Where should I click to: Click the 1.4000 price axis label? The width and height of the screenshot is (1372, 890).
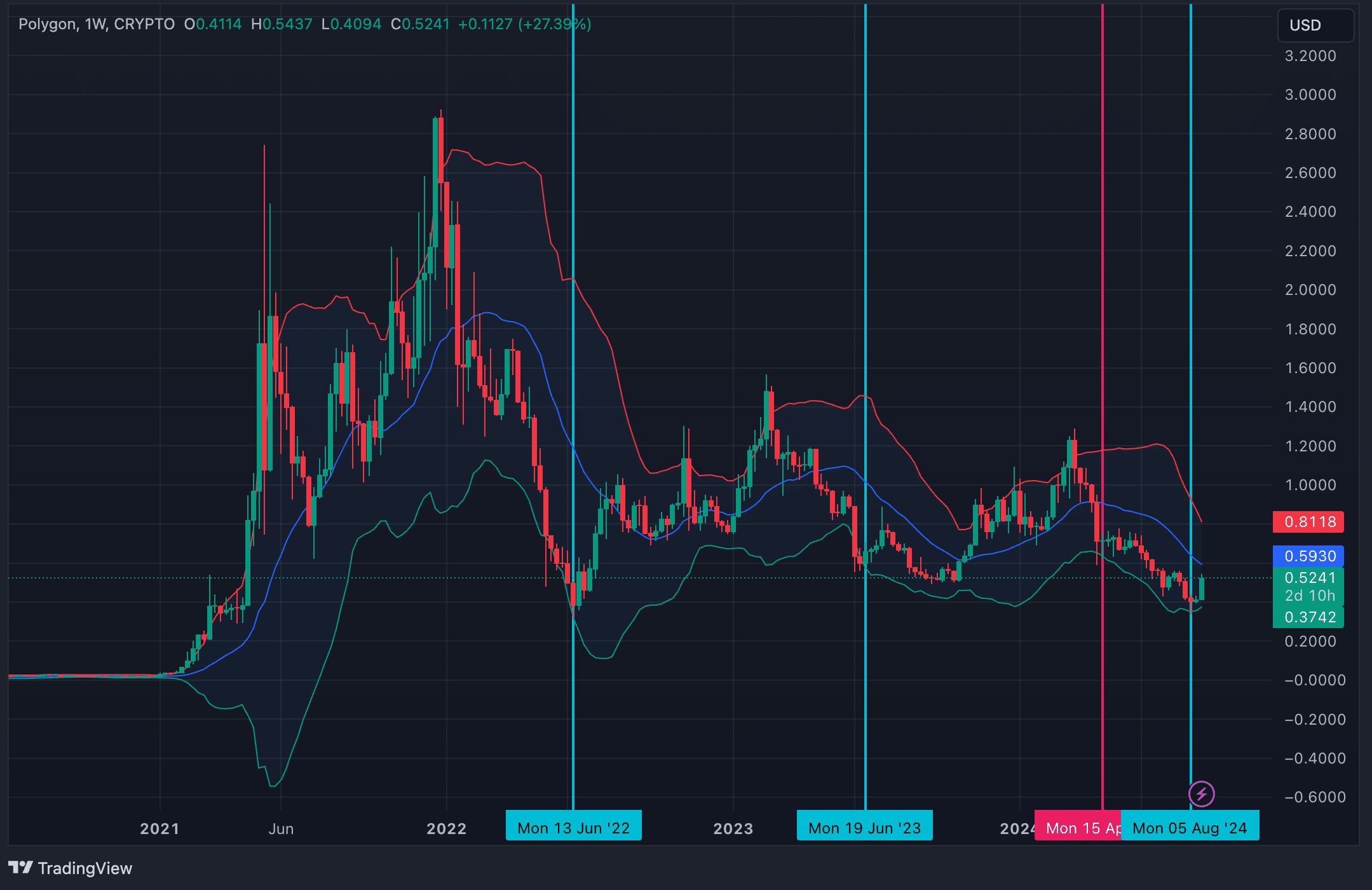(x=1310, y=407)
